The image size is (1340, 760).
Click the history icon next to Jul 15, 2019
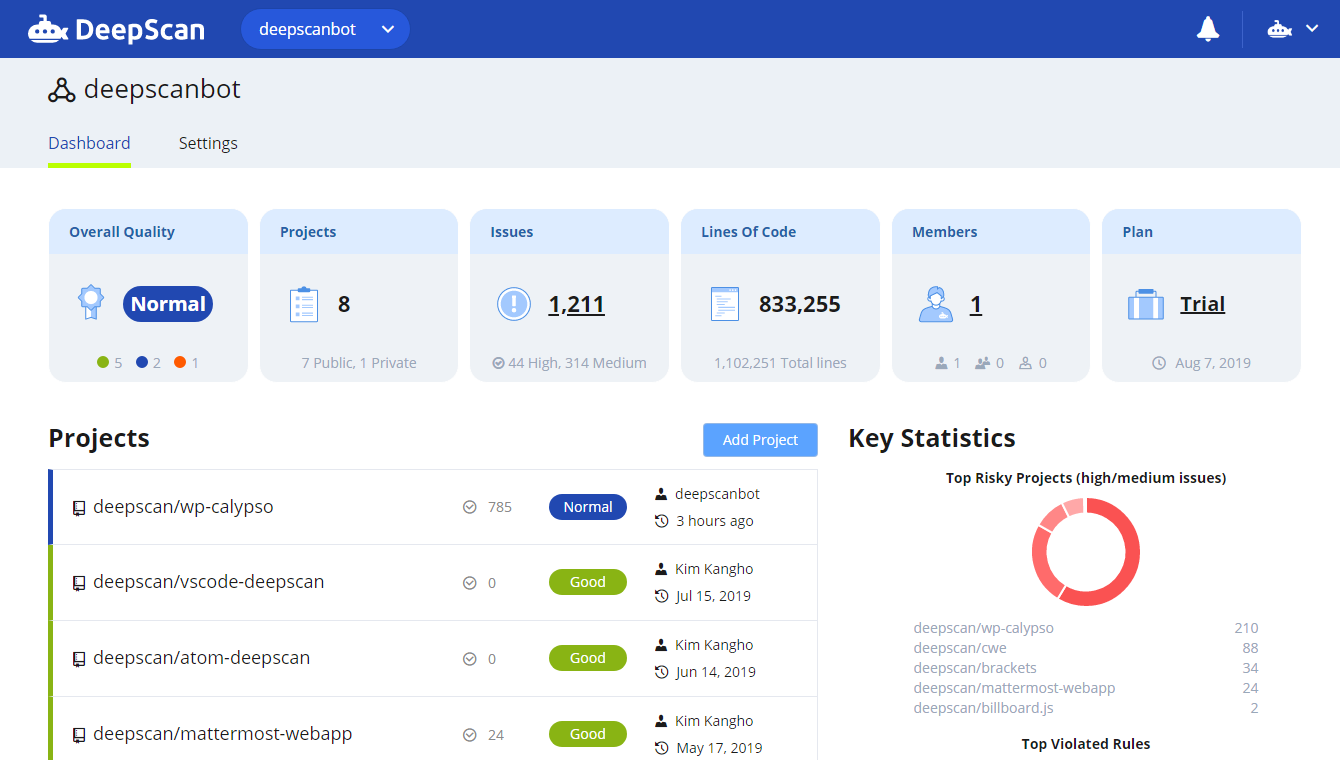pos(661,596)
